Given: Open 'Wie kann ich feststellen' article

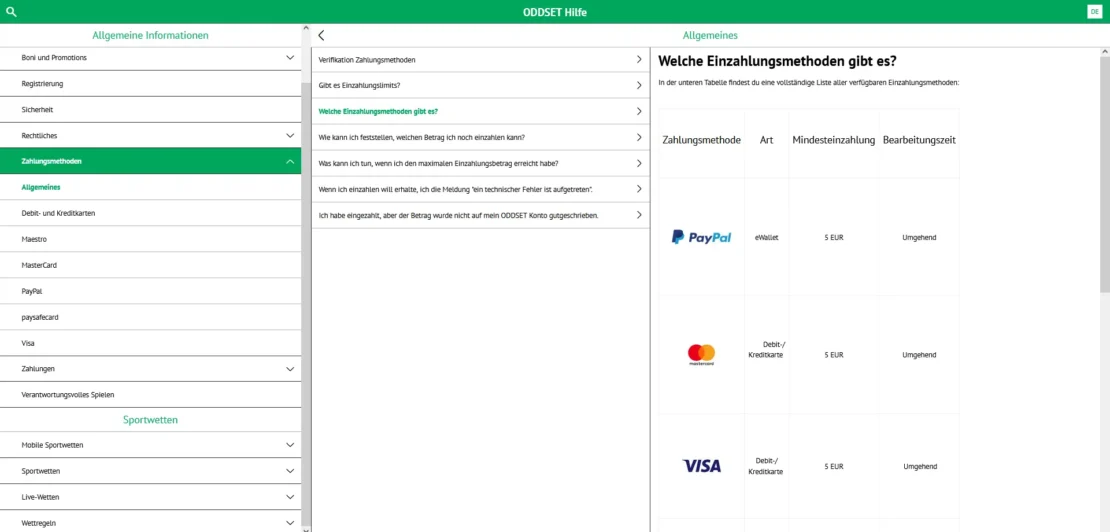Looking at the screenshot, I should coord(481,137).
